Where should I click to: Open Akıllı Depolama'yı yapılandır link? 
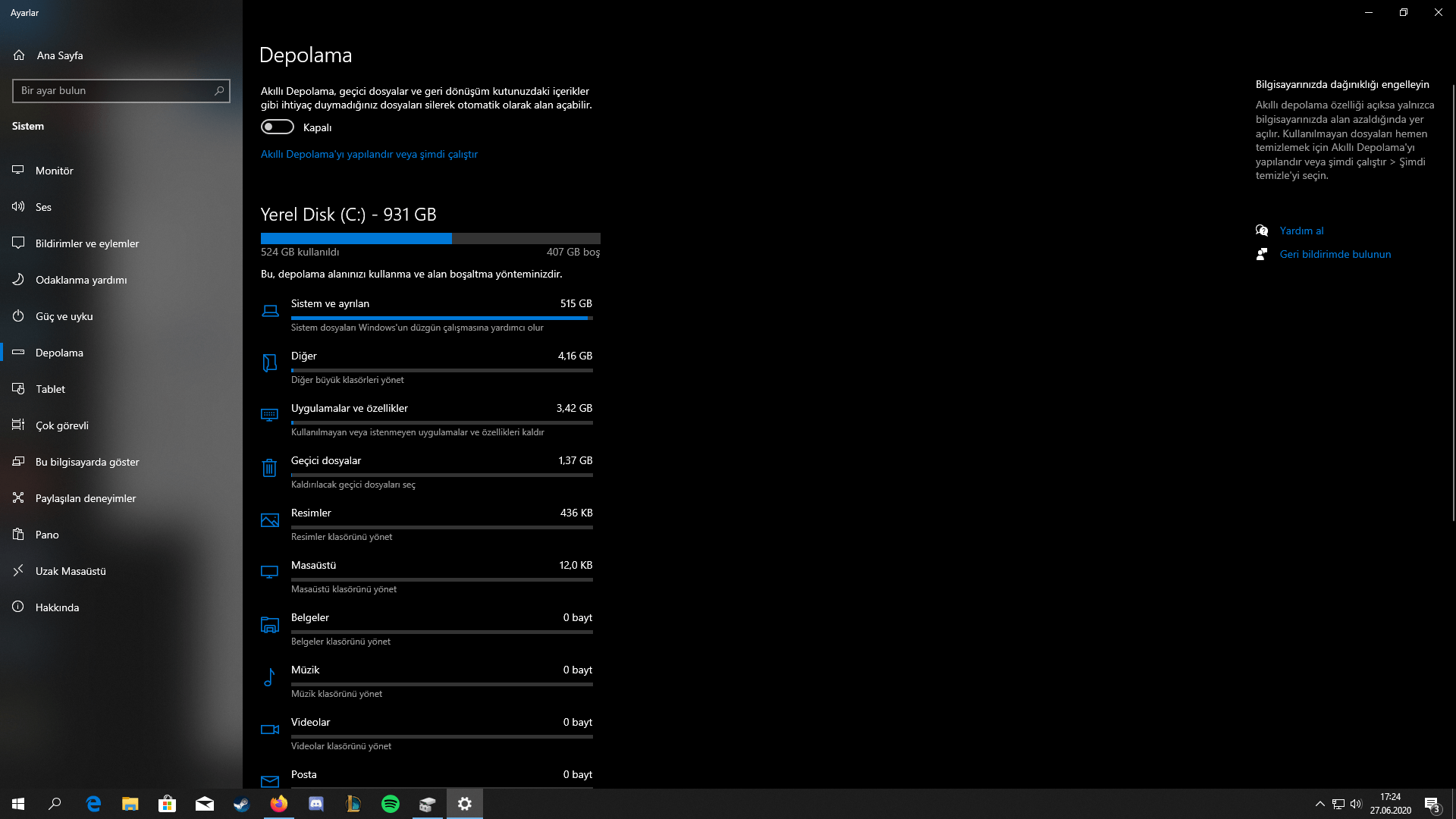(369, 154)
